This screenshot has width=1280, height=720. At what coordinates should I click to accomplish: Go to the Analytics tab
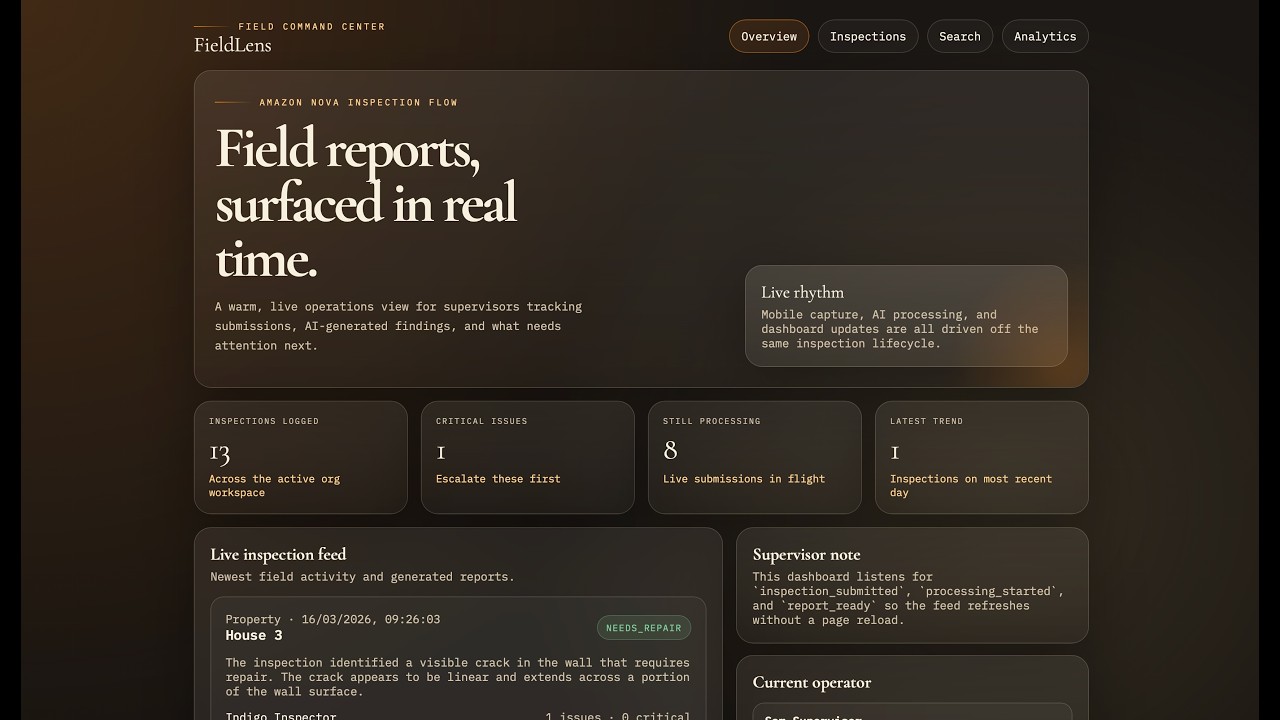pos(1045,36)
